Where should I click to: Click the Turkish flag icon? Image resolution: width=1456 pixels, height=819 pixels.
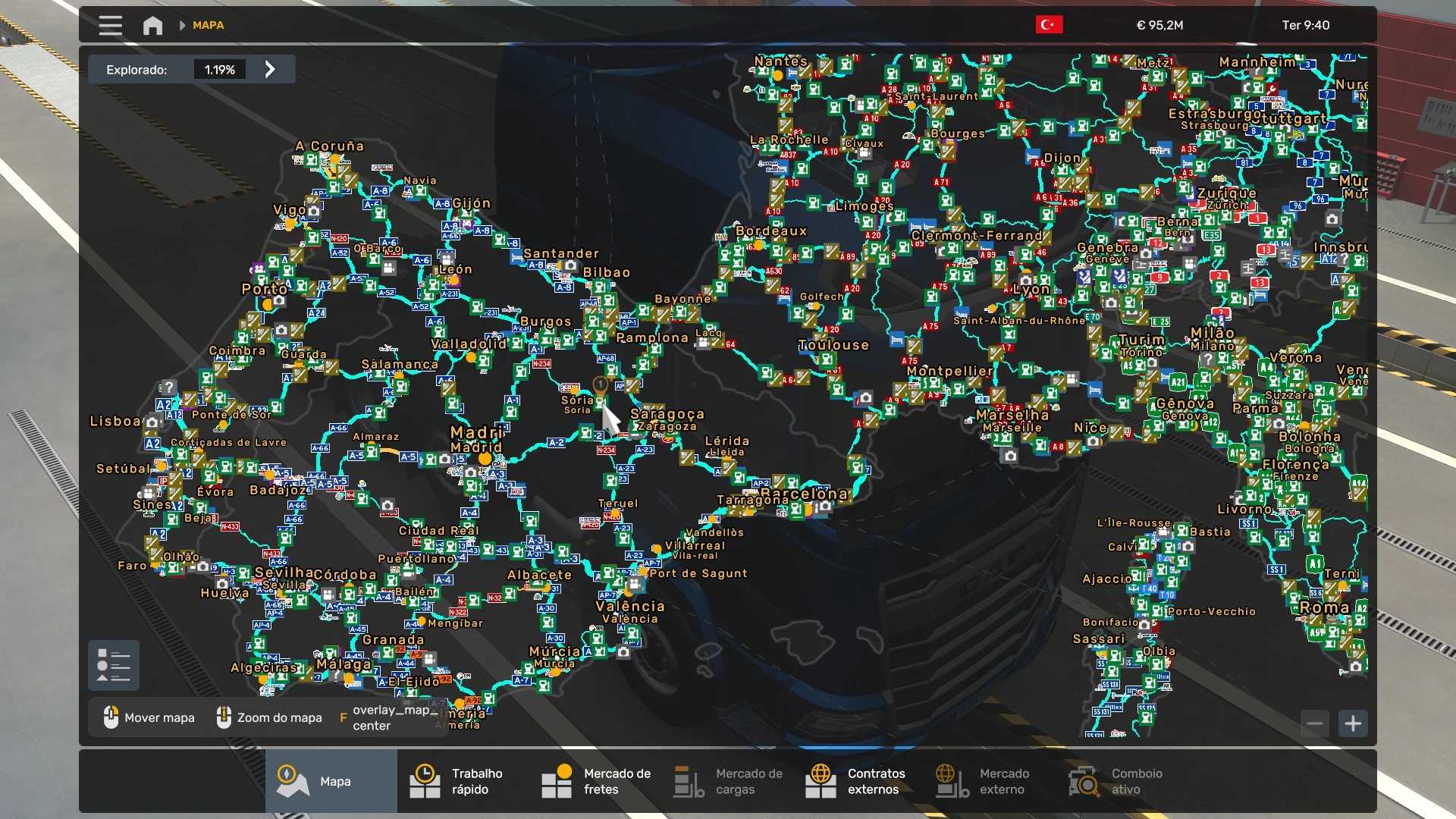click(x=1049, y=25)
